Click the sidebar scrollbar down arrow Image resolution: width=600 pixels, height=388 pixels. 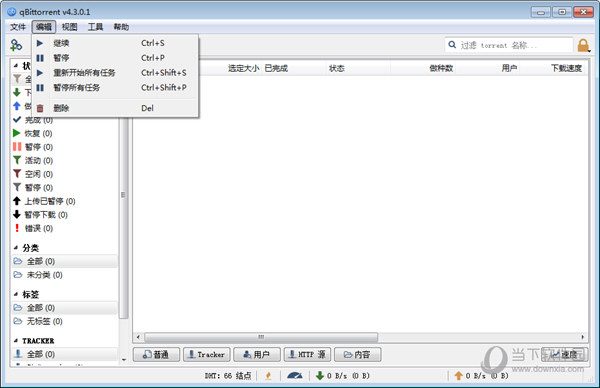(x=124, y=360)
